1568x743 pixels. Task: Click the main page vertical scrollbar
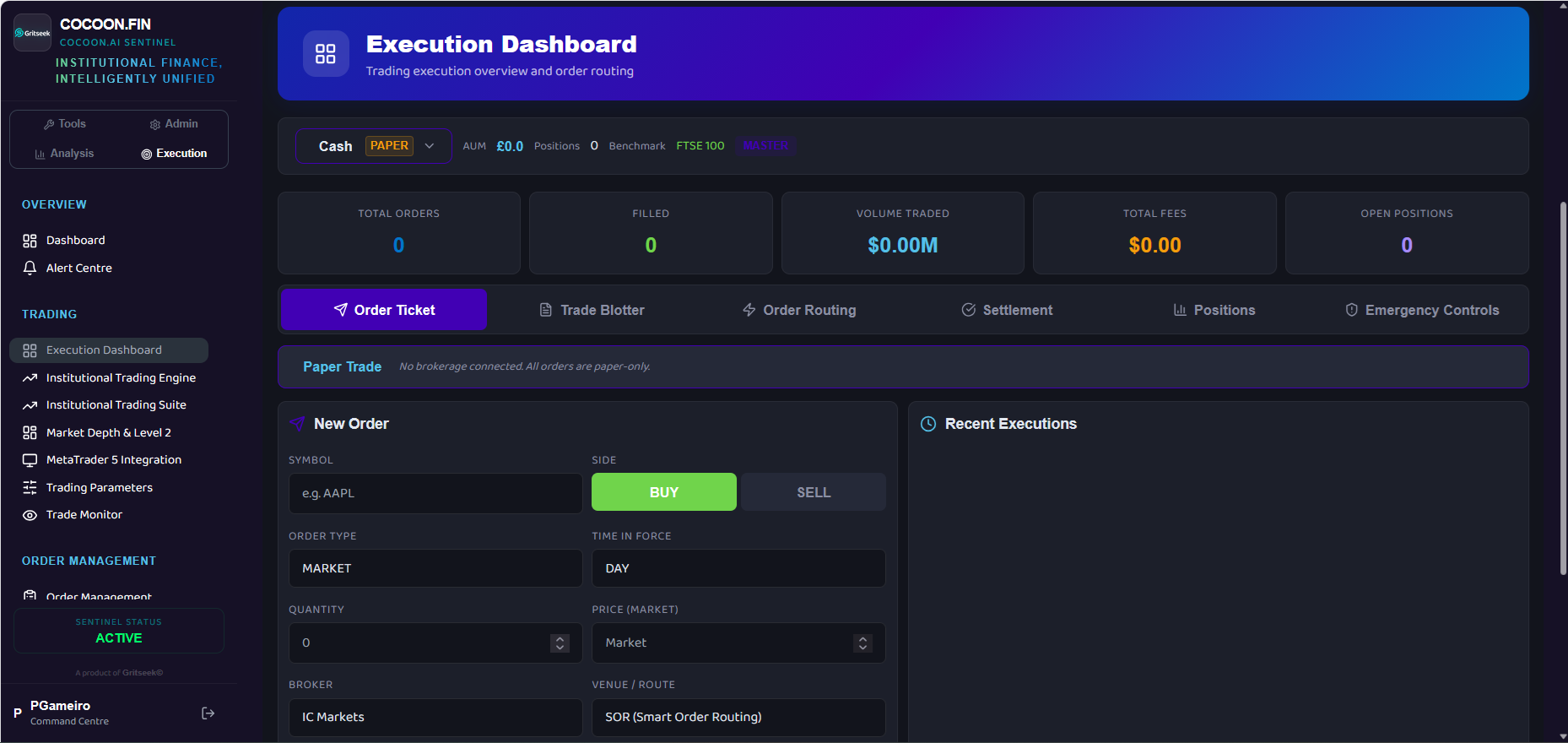1563,388
